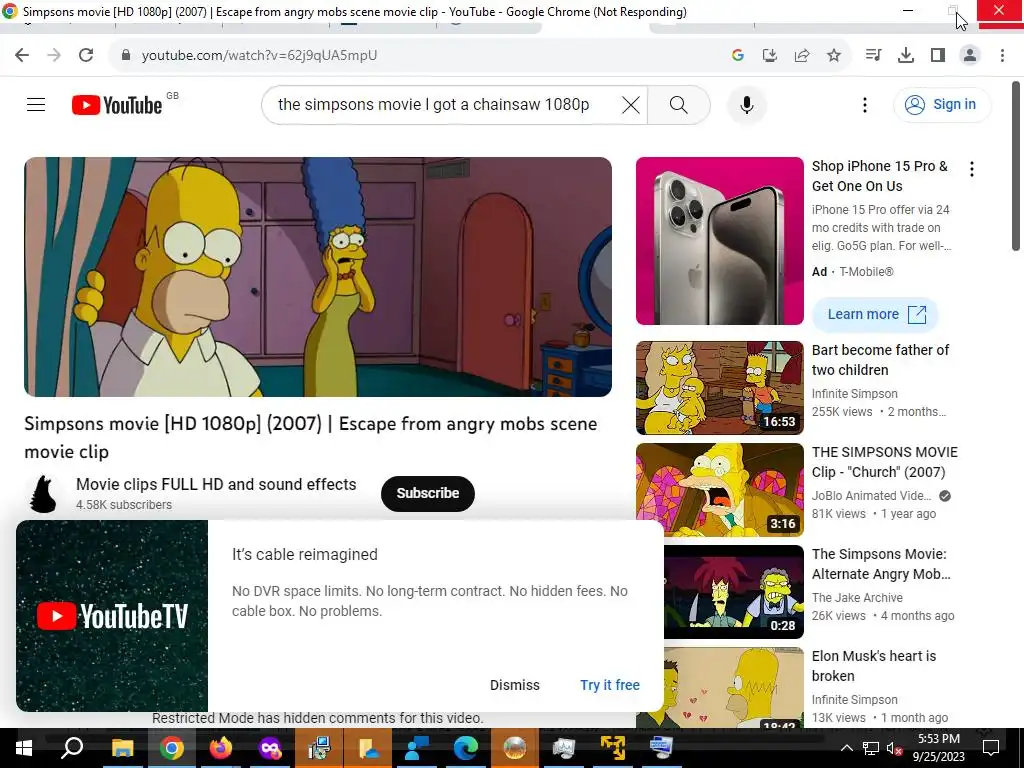Open Windows Start menu
The height and width of the screenshot is (768, 1024).
(24, 748)
